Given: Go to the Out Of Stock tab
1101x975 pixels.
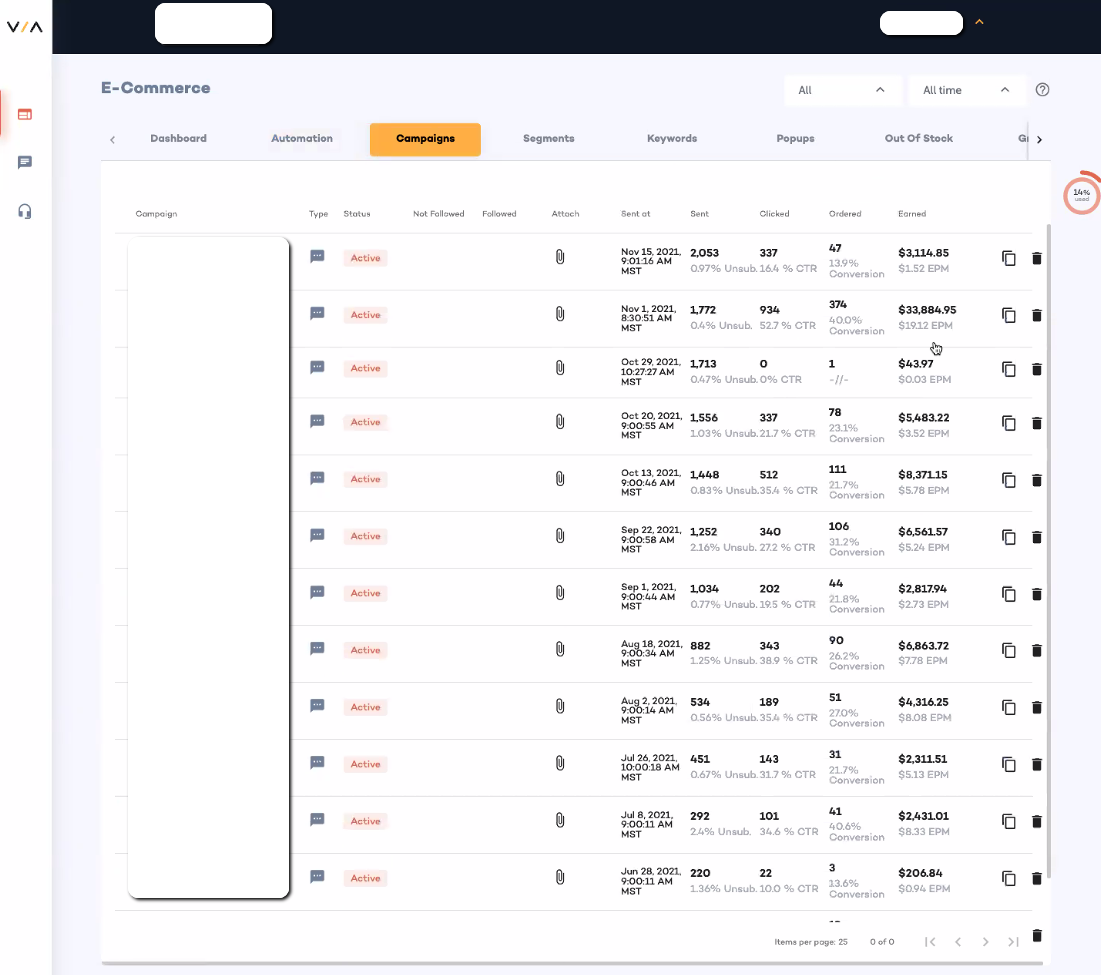Looking at the screenshot, I should (x=918, y=139).
